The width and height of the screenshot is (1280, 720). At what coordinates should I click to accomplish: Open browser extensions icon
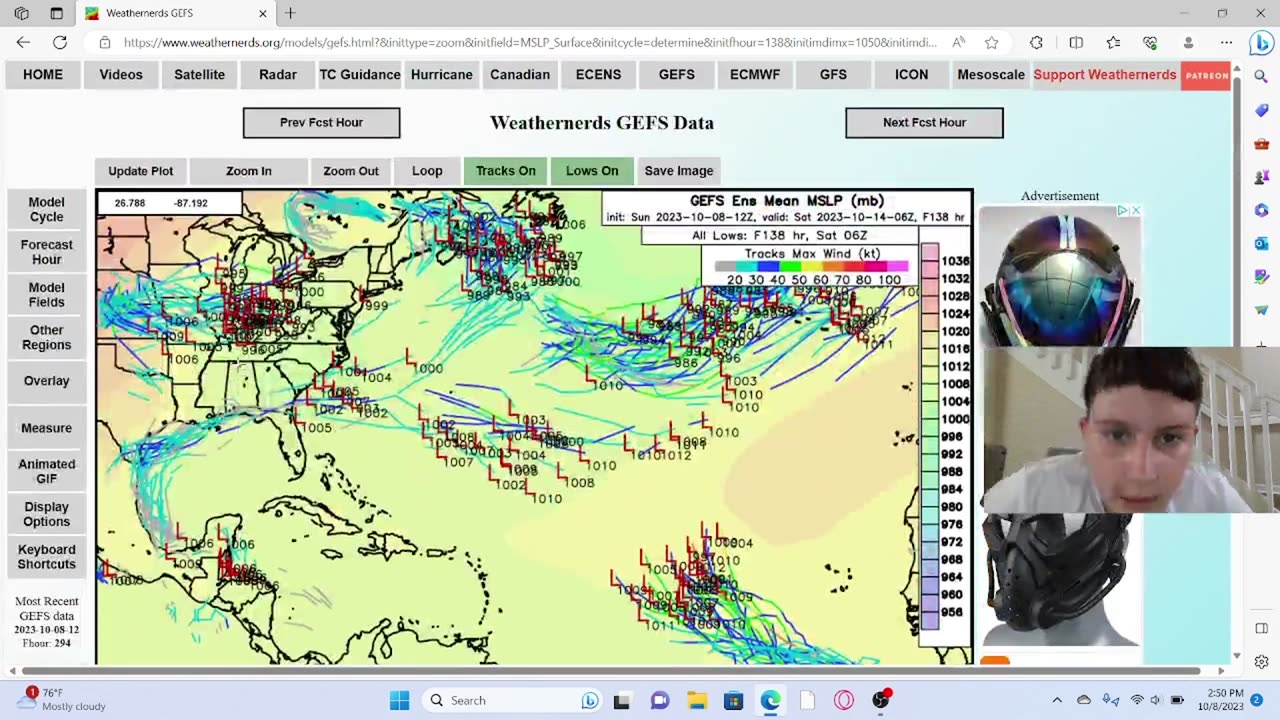1036,43
